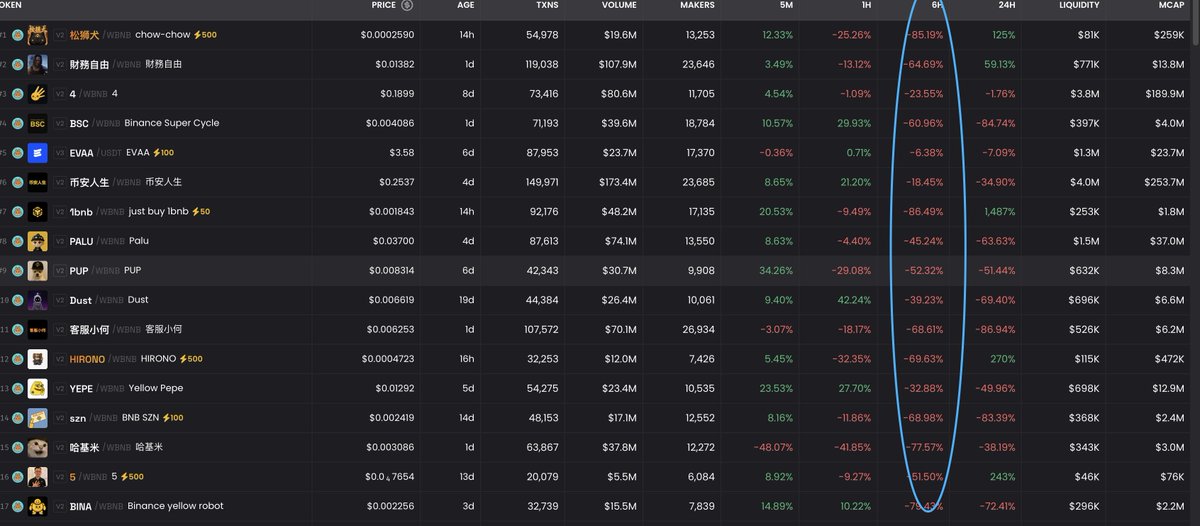The width and height of the screenshot is (1200, 526).
Task: Click transactions count 149,971
Action: (542, 182)
